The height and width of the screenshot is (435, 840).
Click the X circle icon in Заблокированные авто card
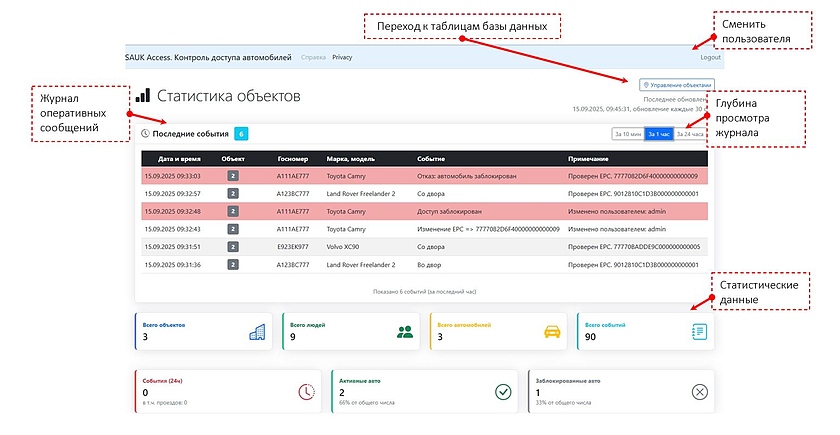pos(699,392)
